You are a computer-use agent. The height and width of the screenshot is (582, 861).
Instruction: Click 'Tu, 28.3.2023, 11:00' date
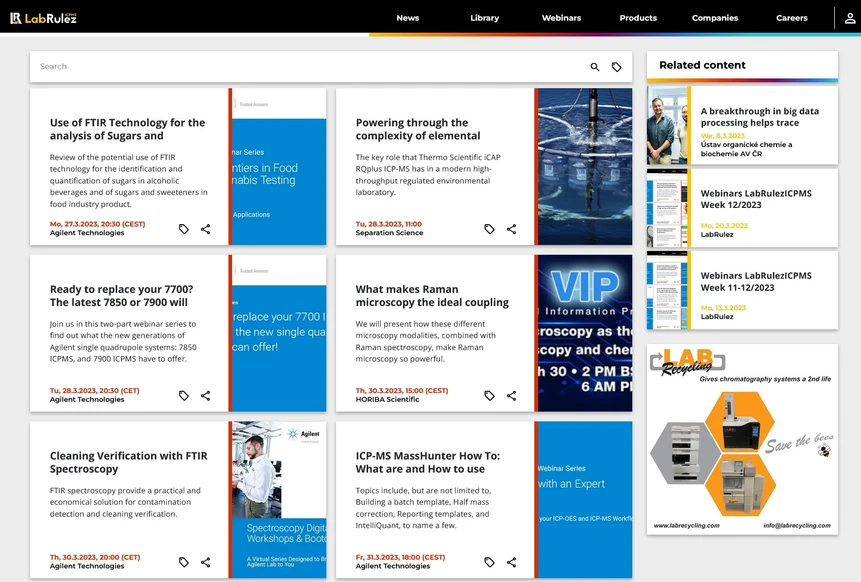[x=389, y=224]
